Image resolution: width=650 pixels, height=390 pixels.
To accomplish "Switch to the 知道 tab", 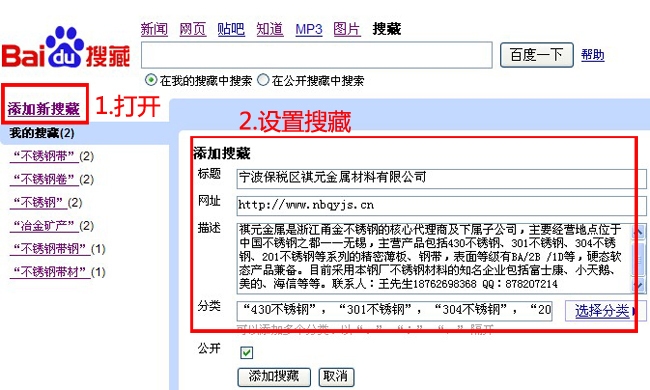I will 269,29.
